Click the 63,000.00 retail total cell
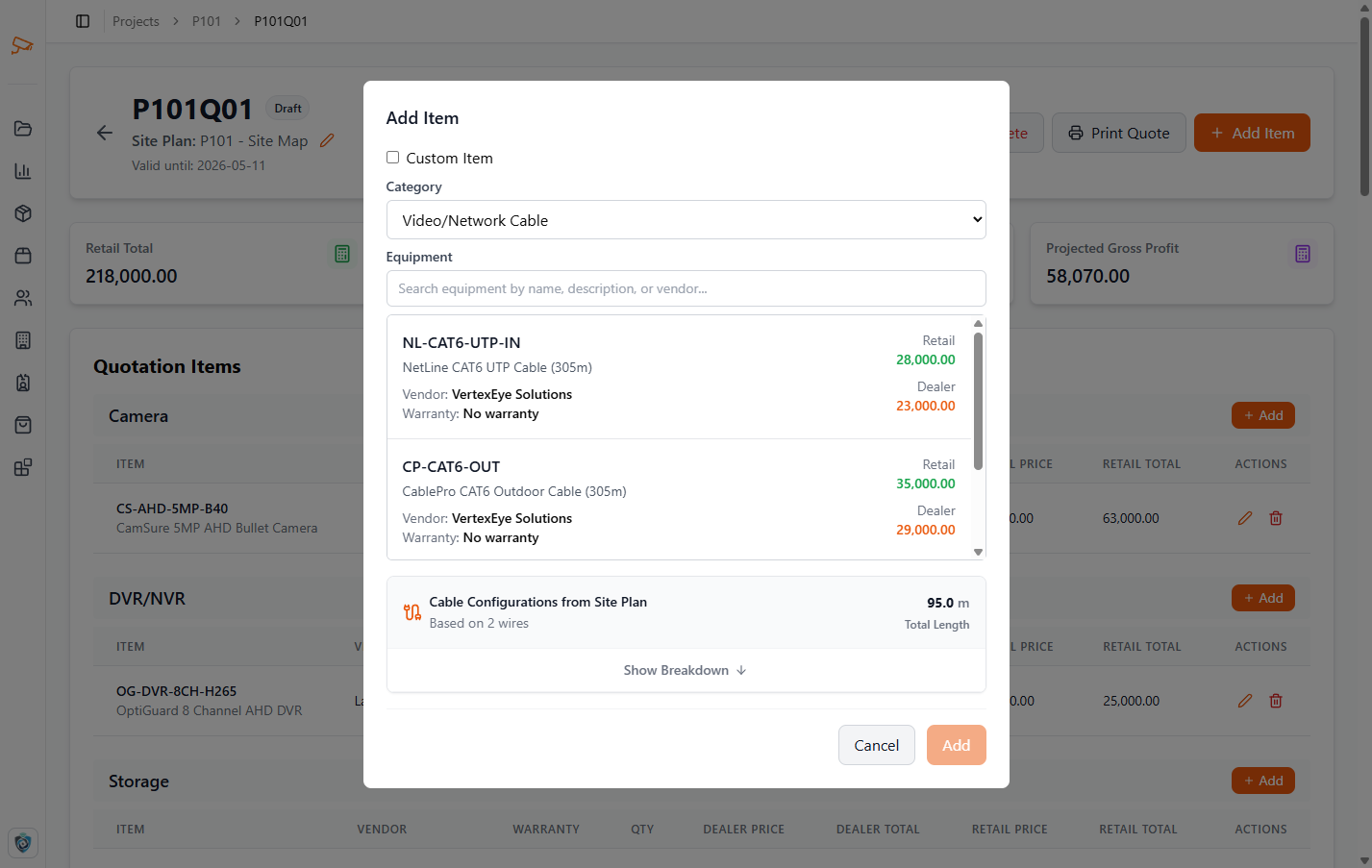This screenshot has width=1372, height=868. [1131, 518]
